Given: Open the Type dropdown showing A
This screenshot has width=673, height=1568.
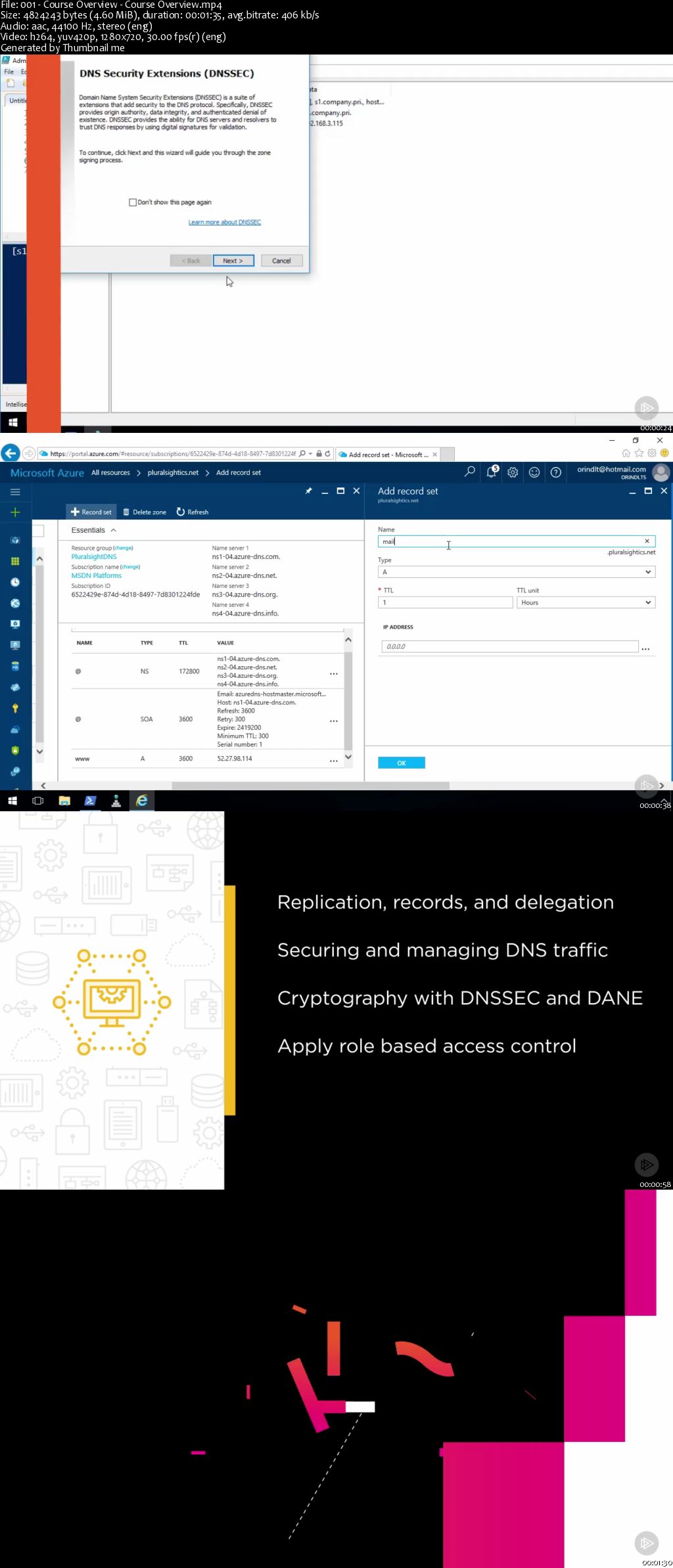Looking at the screenshot, I should click(517, 572).
